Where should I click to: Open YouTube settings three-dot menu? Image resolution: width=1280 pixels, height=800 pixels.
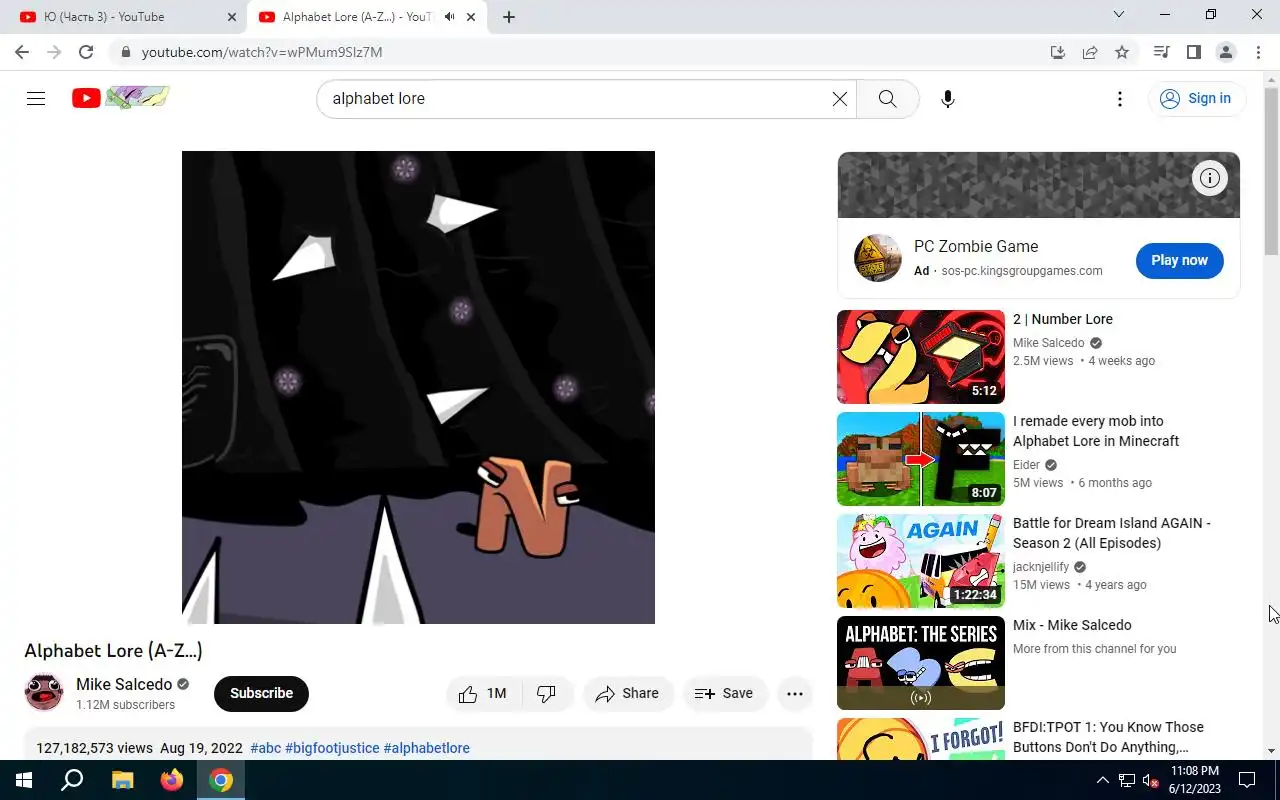[x=1120, y=98]
